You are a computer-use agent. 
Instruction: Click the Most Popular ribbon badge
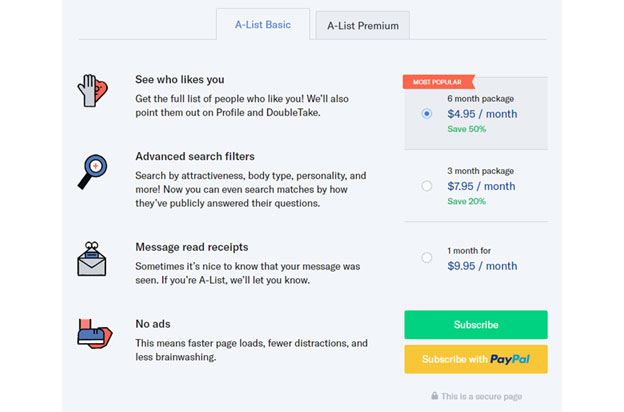point(439,82)
